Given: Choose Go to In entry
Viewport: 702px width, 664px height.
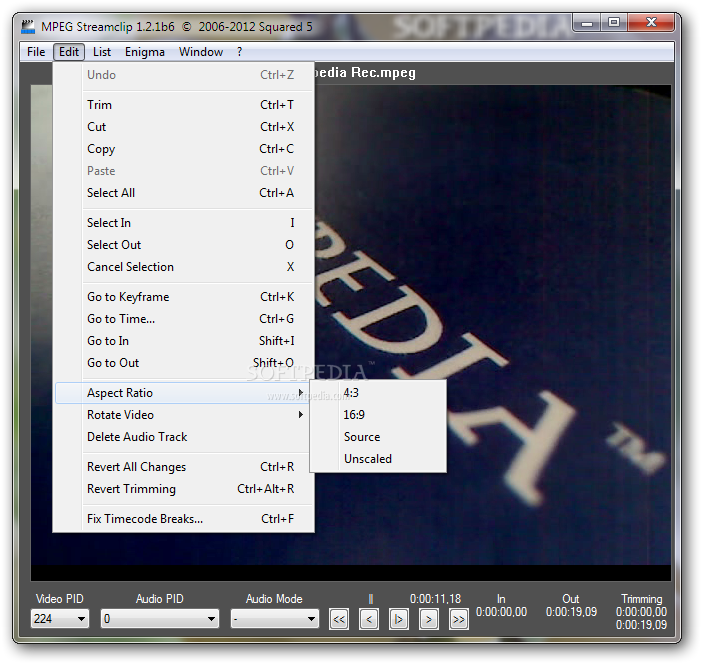Looking at the screenshot, I should (183, 341).
